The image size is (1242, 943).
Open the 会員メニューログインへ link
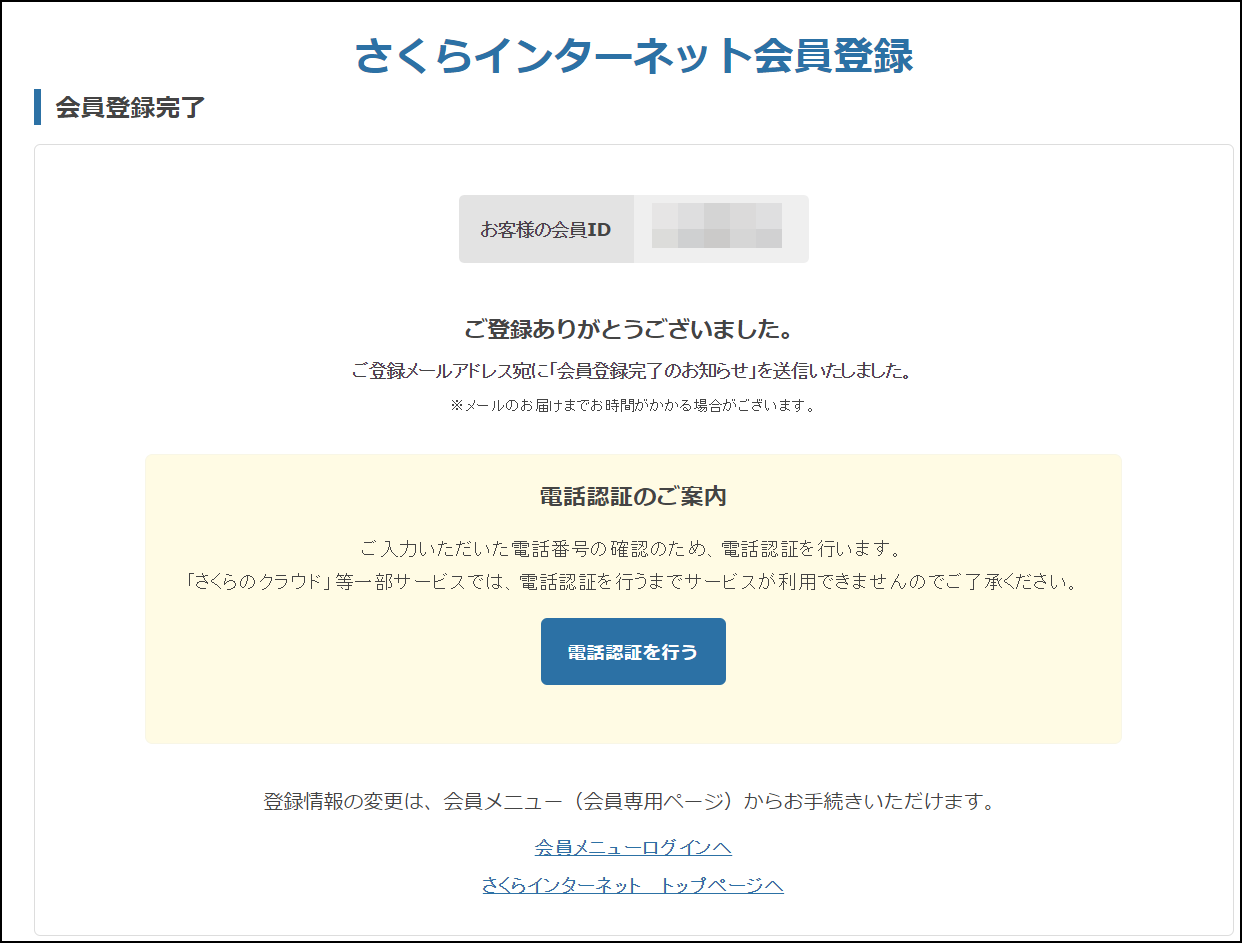[x=633, y=848]
